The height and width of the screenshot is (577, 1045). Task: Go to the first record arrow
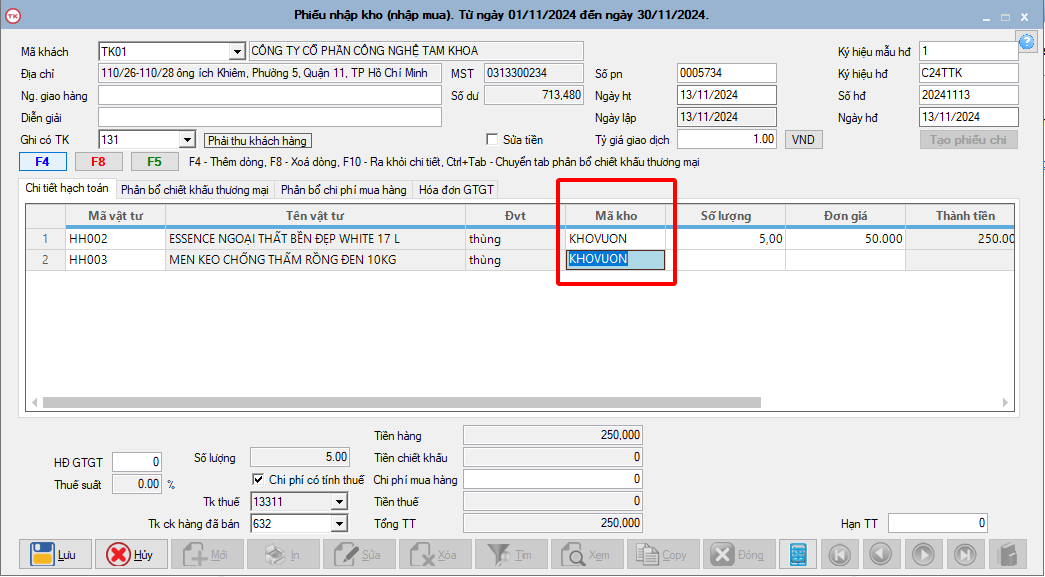840,554
